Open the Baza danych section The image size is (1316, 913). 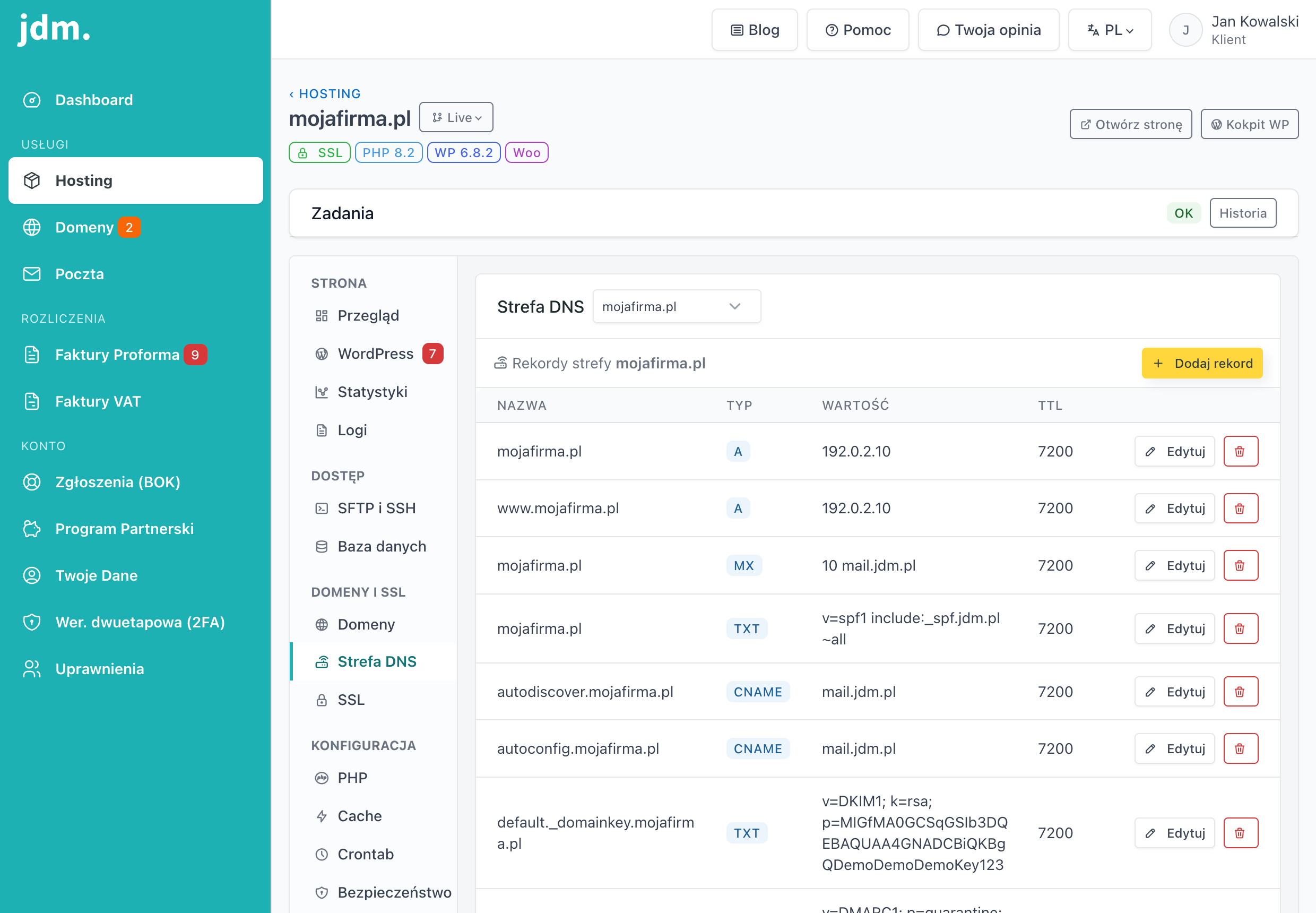(x=374, y=546)
